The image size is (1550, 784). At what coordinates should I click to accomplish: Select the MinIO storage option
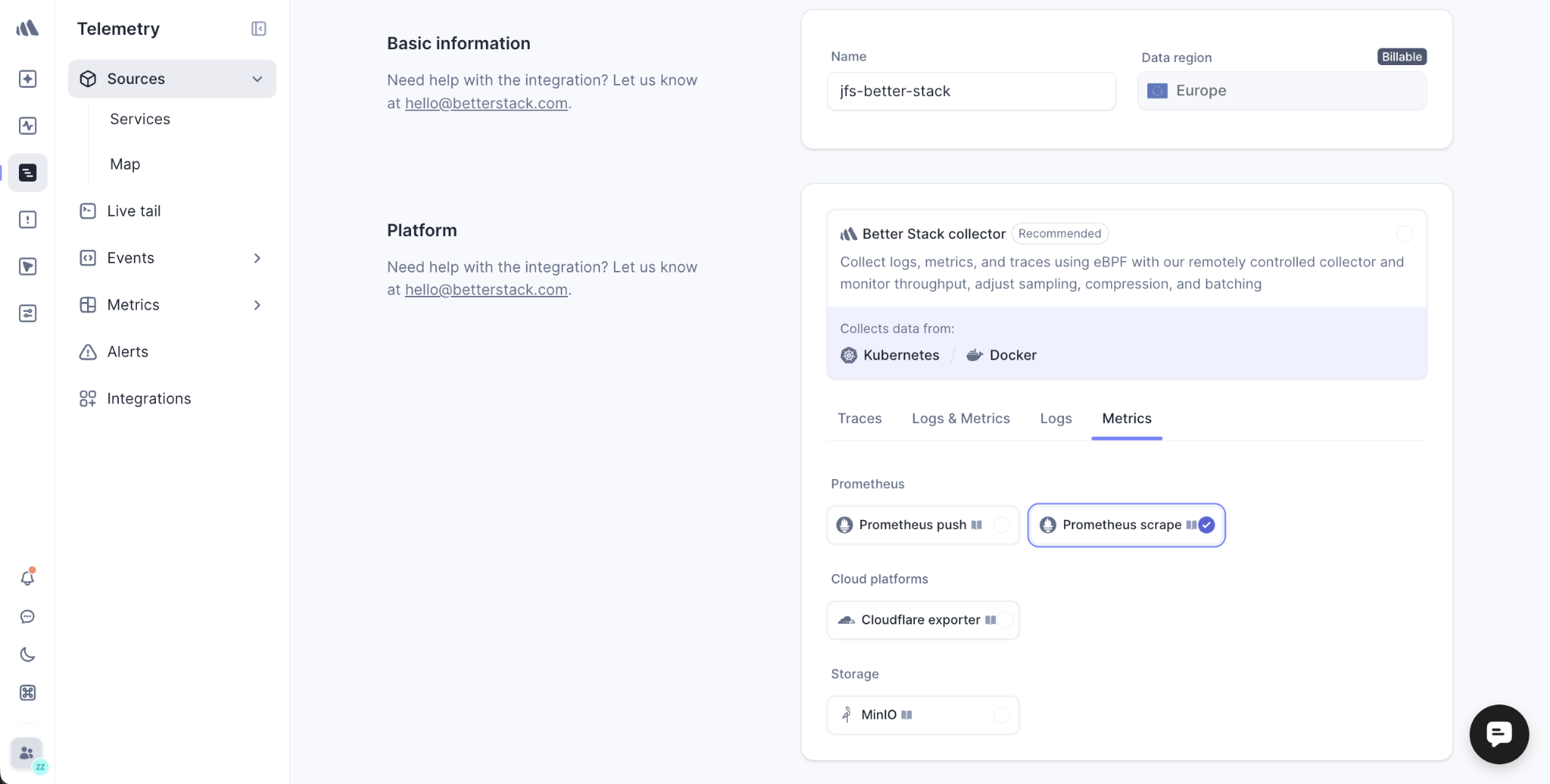click(x=923, y=715)
